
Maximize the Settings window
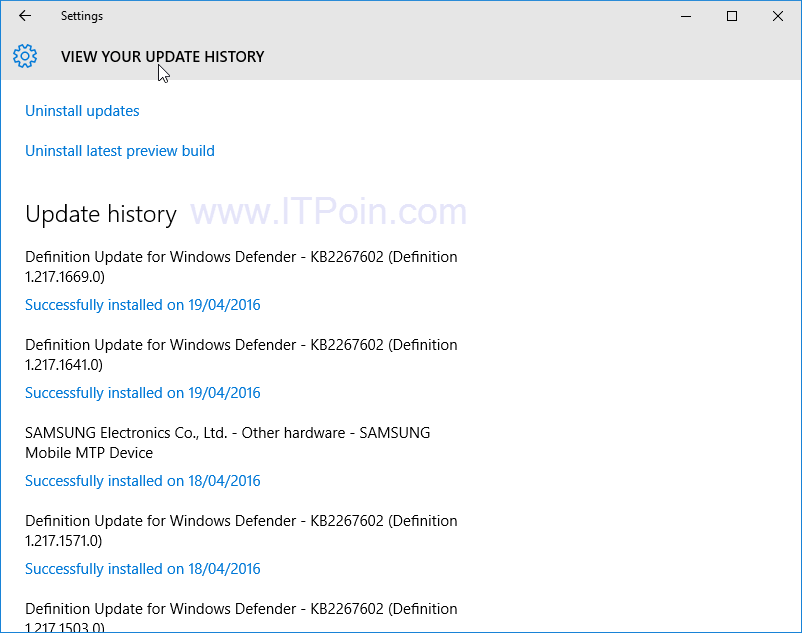[x=732, y=16]
